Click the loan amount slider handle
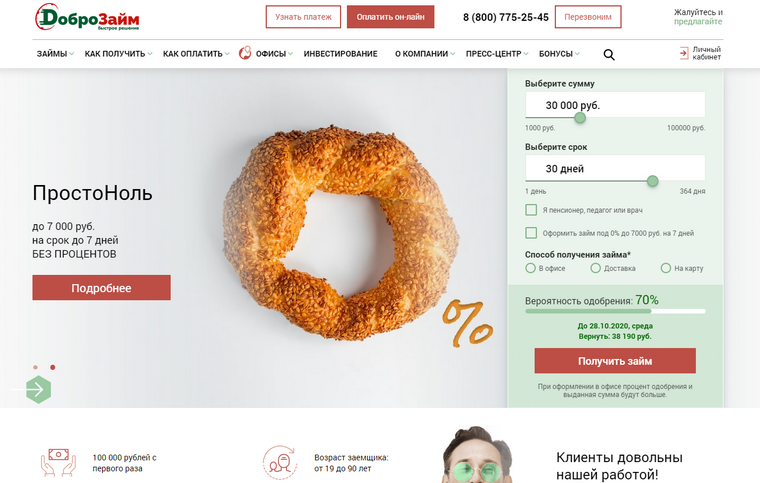The height and width of the screenshot is (483, 760). tap(580, 118)
